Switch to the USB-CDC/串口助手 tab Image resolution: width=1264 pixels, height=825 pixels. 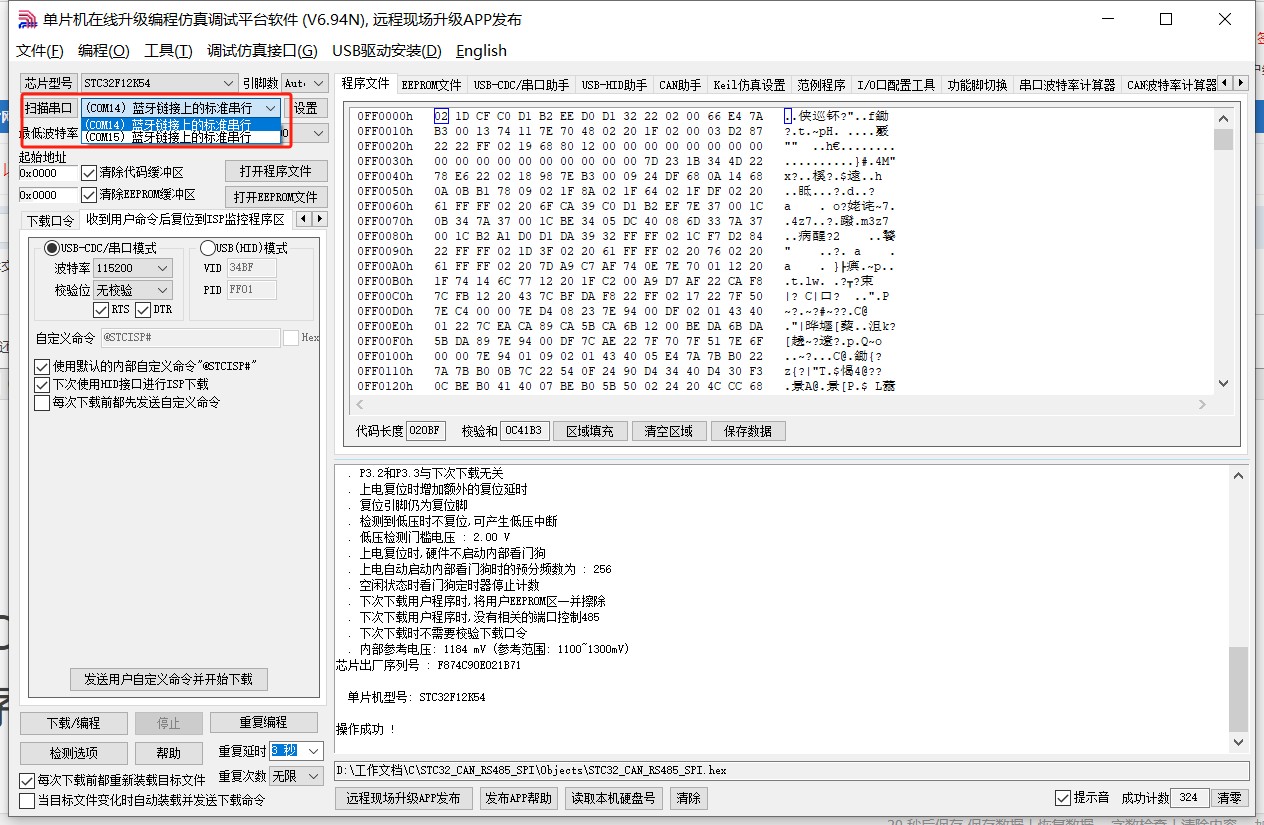point(521,85)
